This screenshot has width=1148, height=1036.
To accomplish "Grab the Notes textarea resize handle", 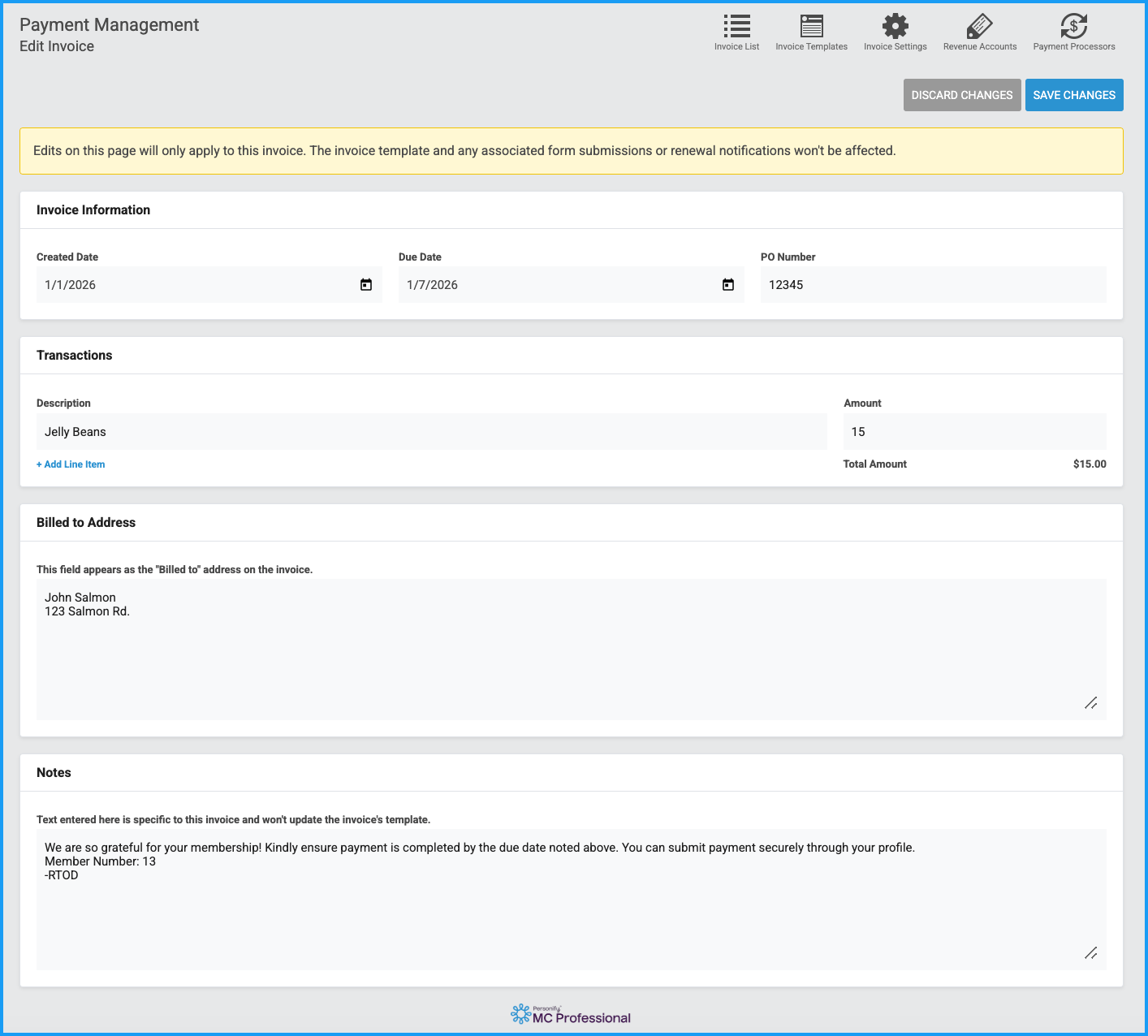I will click(x=1091, y=953).
